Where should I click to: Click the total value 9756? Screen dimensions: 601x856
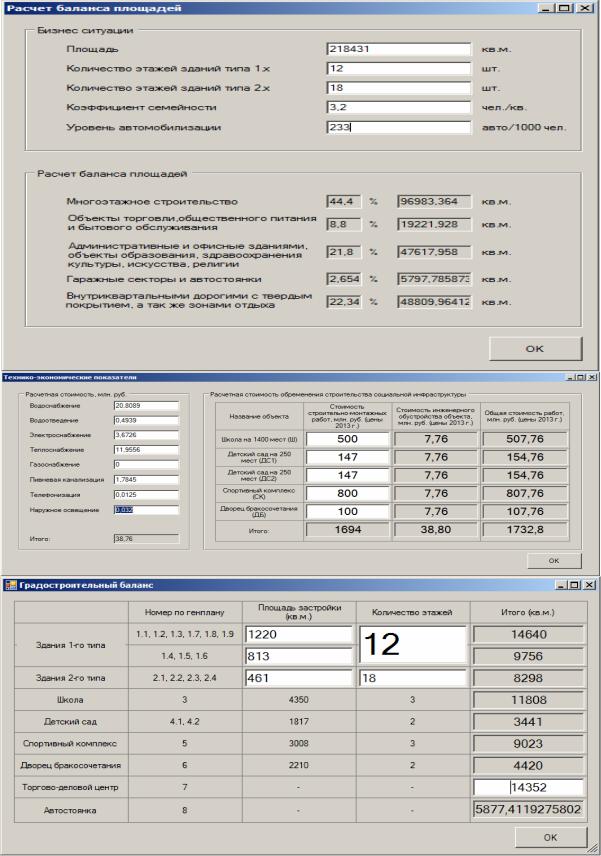[528, 656]
